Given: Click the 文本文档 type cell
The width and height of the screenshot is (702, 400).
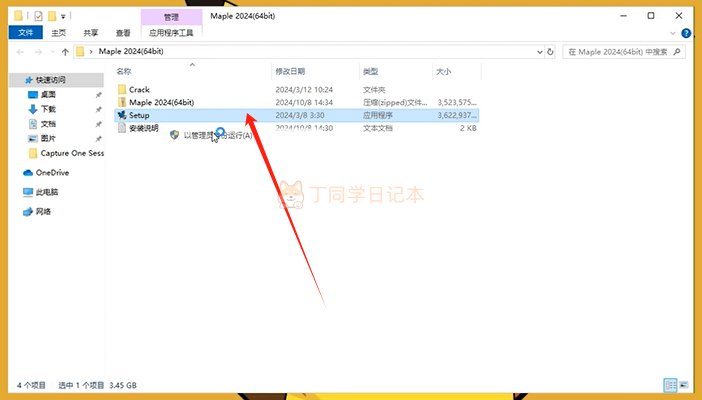Looking at the screenshot, I should [378, 128].
